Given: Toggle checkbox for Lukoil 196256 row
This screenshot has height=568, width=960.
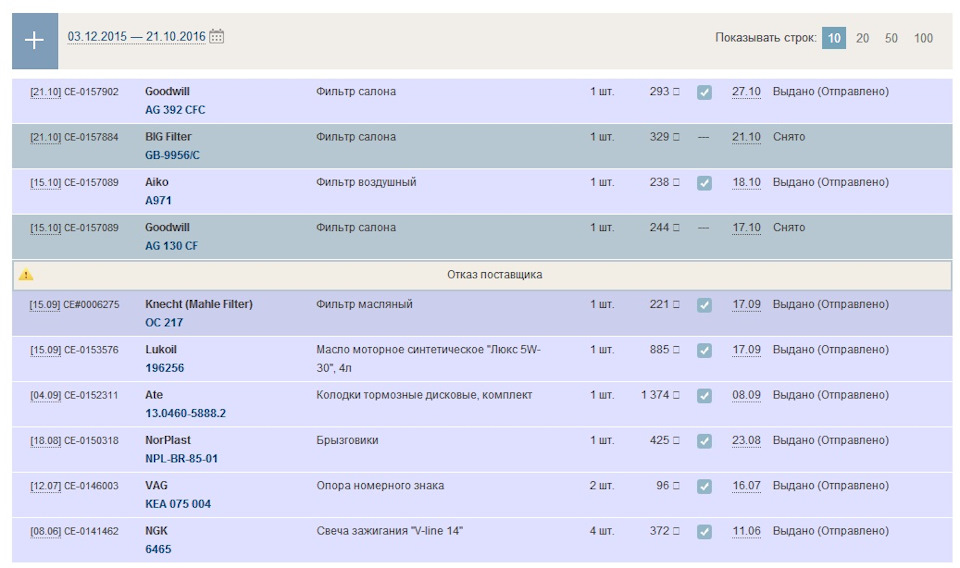Looking at the screenshot, I should click(x=704, y=351).
